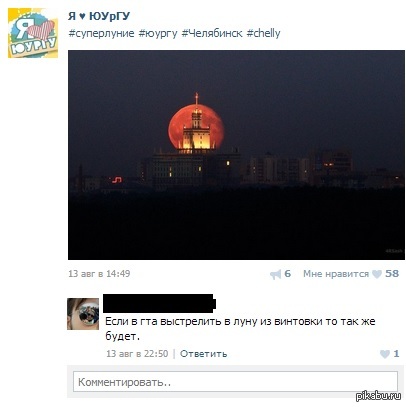Open the #Челябинск hashtag
The image size is (406, 407).
[x=212, y=33]
